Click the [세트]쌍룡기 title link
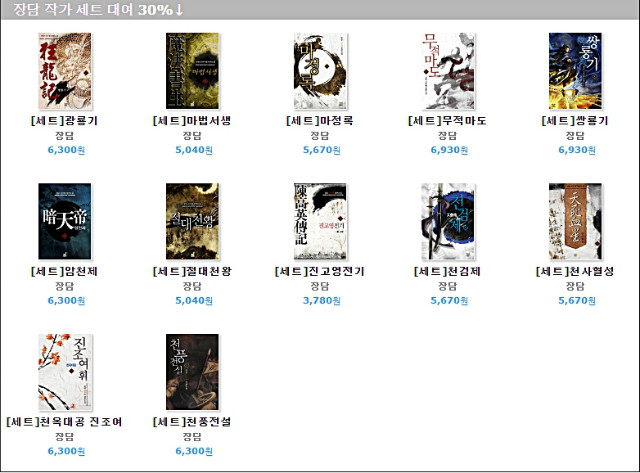Screen dimensions: 640x473 click(x=575, y=121)
